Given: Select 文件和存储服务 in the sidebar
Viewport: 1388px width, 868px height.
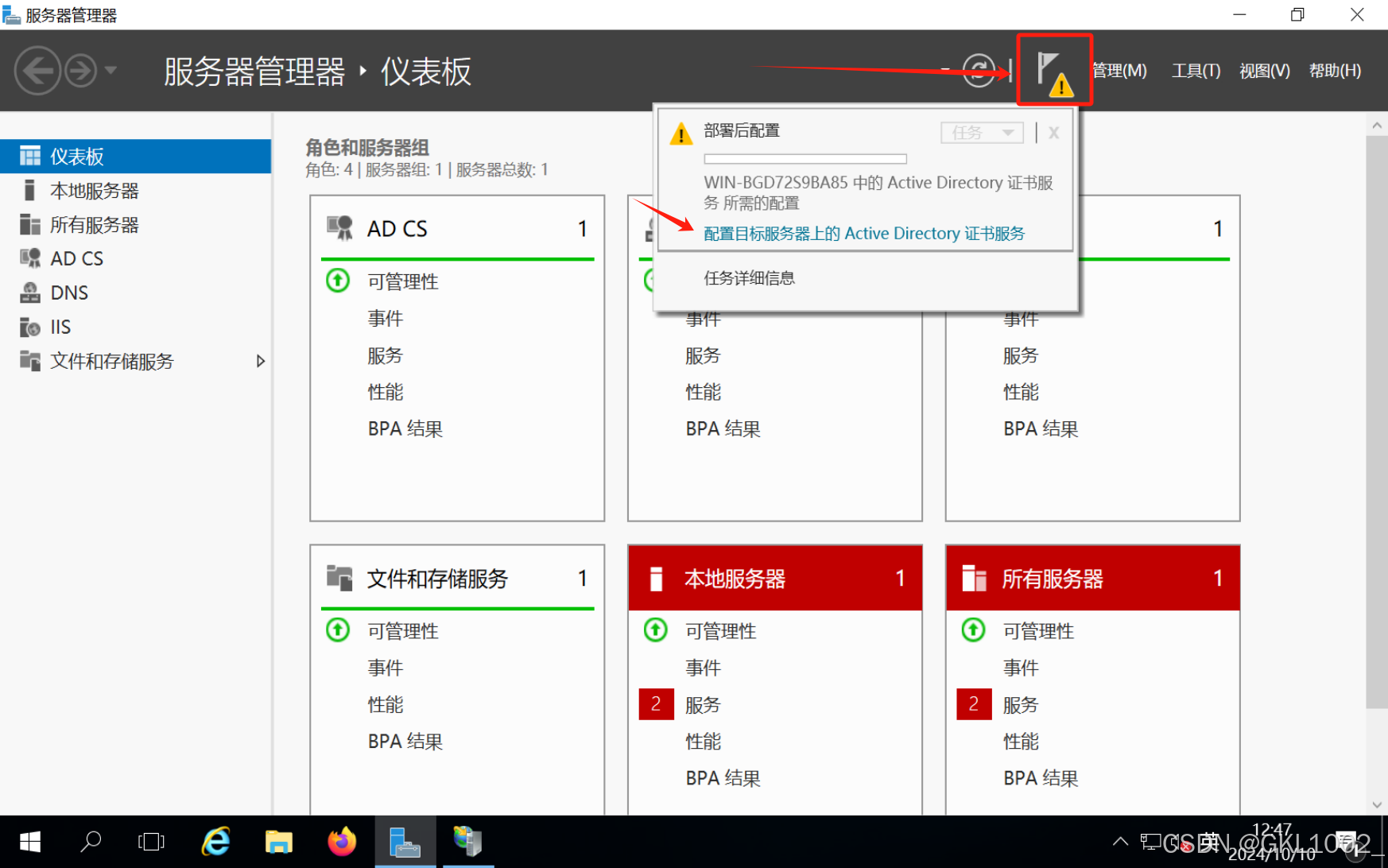Looking at the screenshot, I should click(x=135, y=361).
